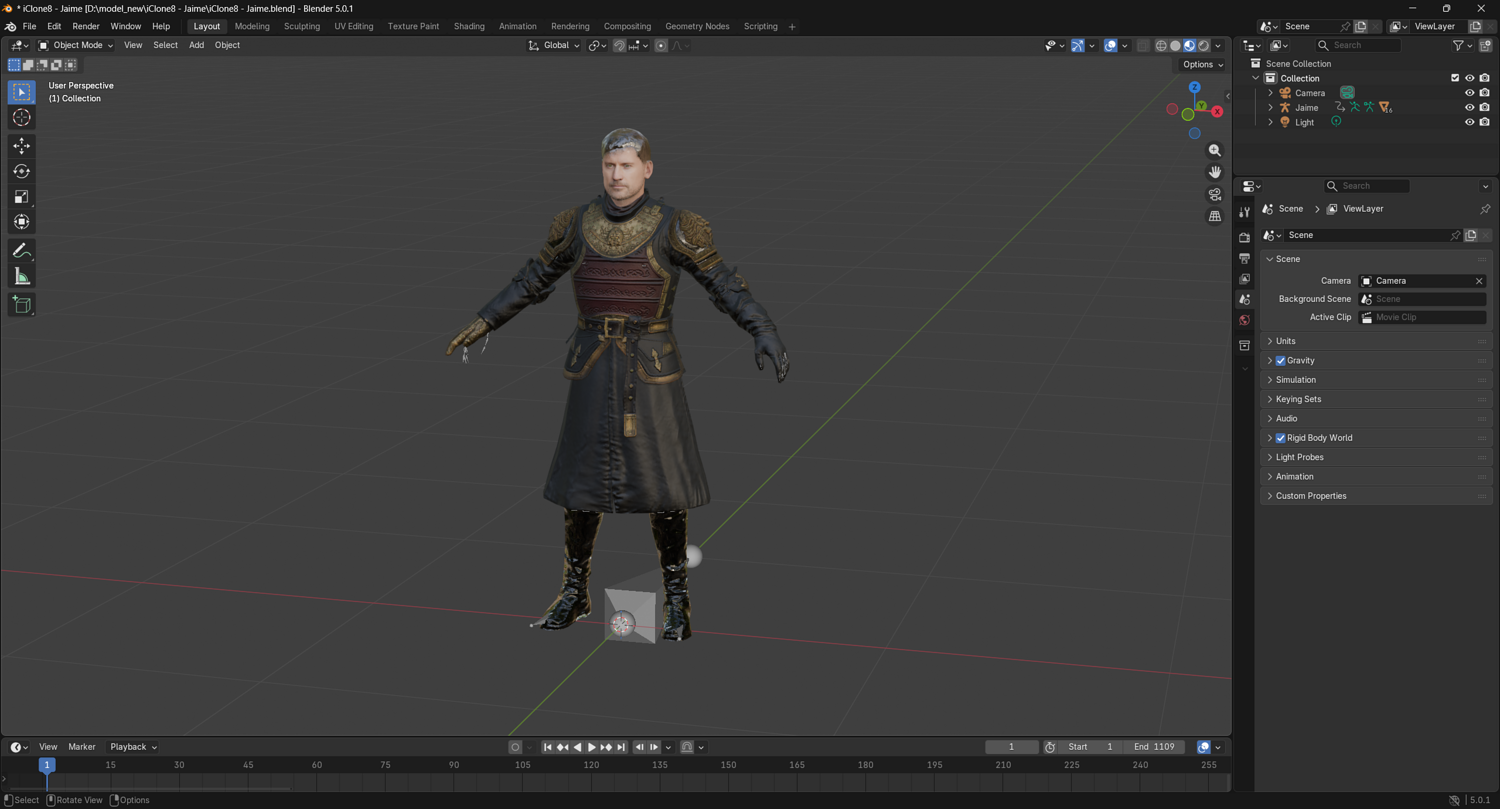The height and width of the screenshot is (809, 1500).
Task: Select rendered viewport shading
Action: (x=1204, y=45)
